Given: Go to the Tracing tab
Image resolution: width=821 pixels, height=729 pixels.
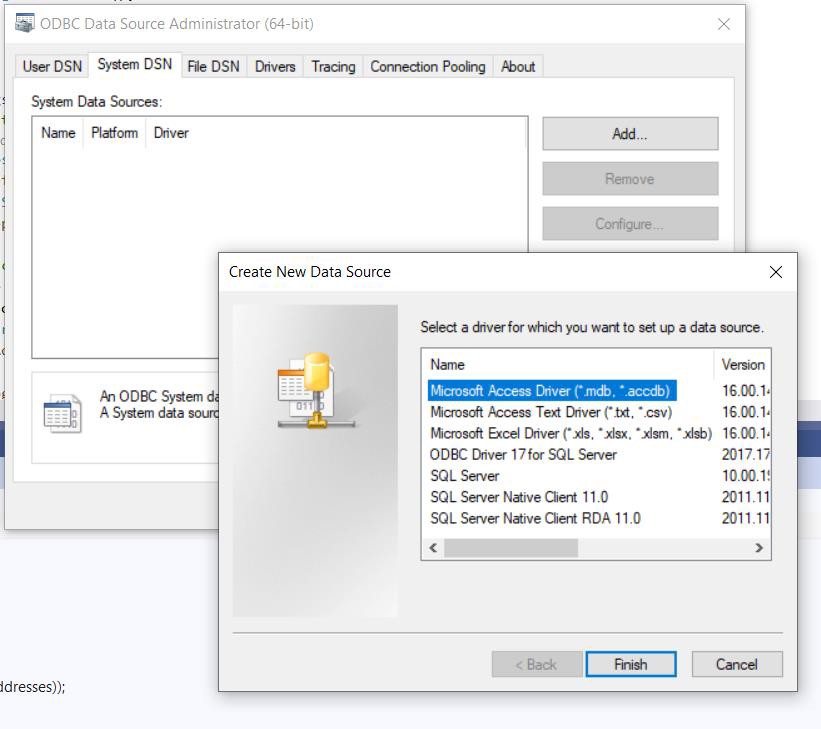Looking at the screenshot, I should (x=333, y=67).
